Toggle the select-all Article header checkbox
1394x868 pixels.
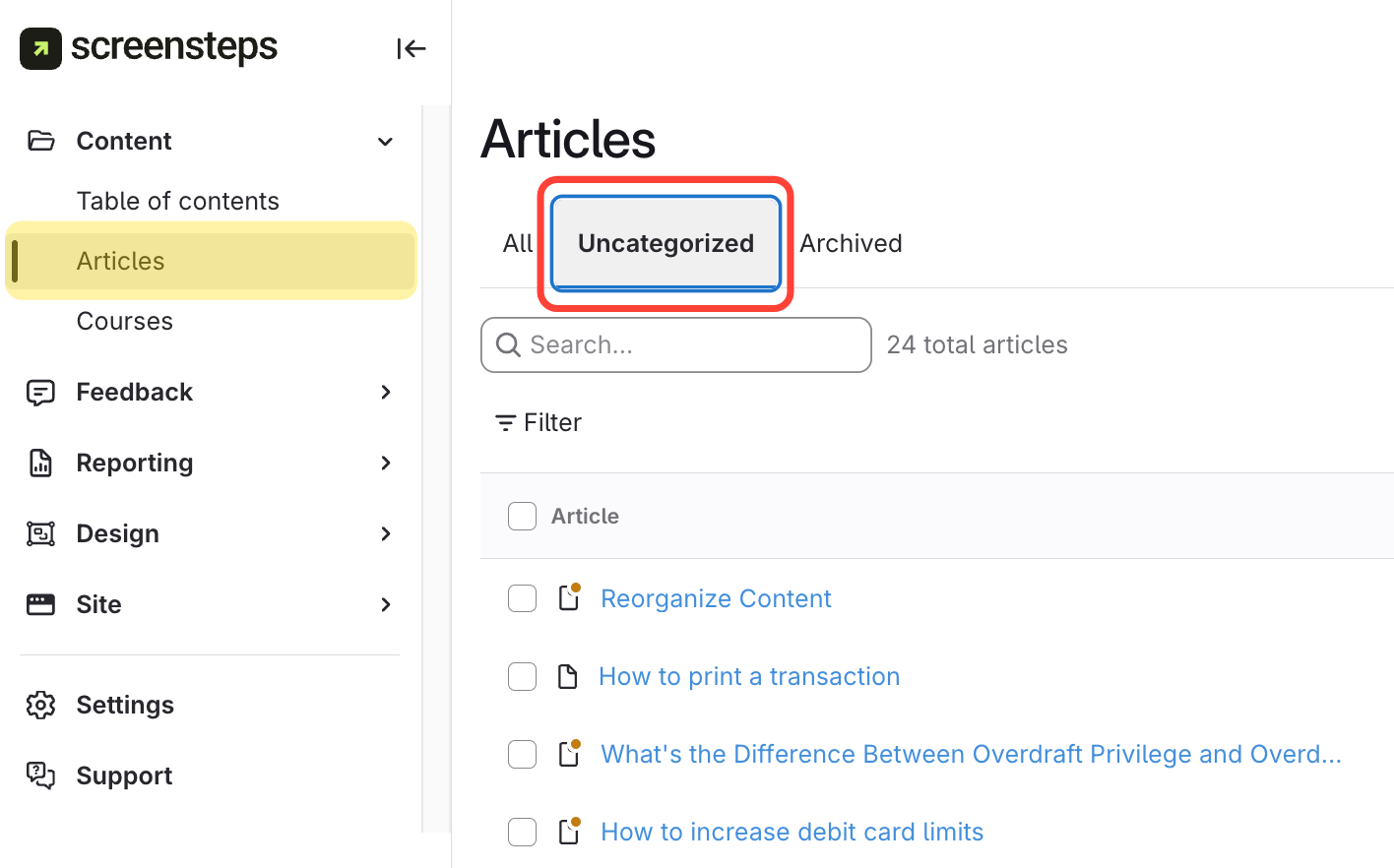[x=522, y=516]
